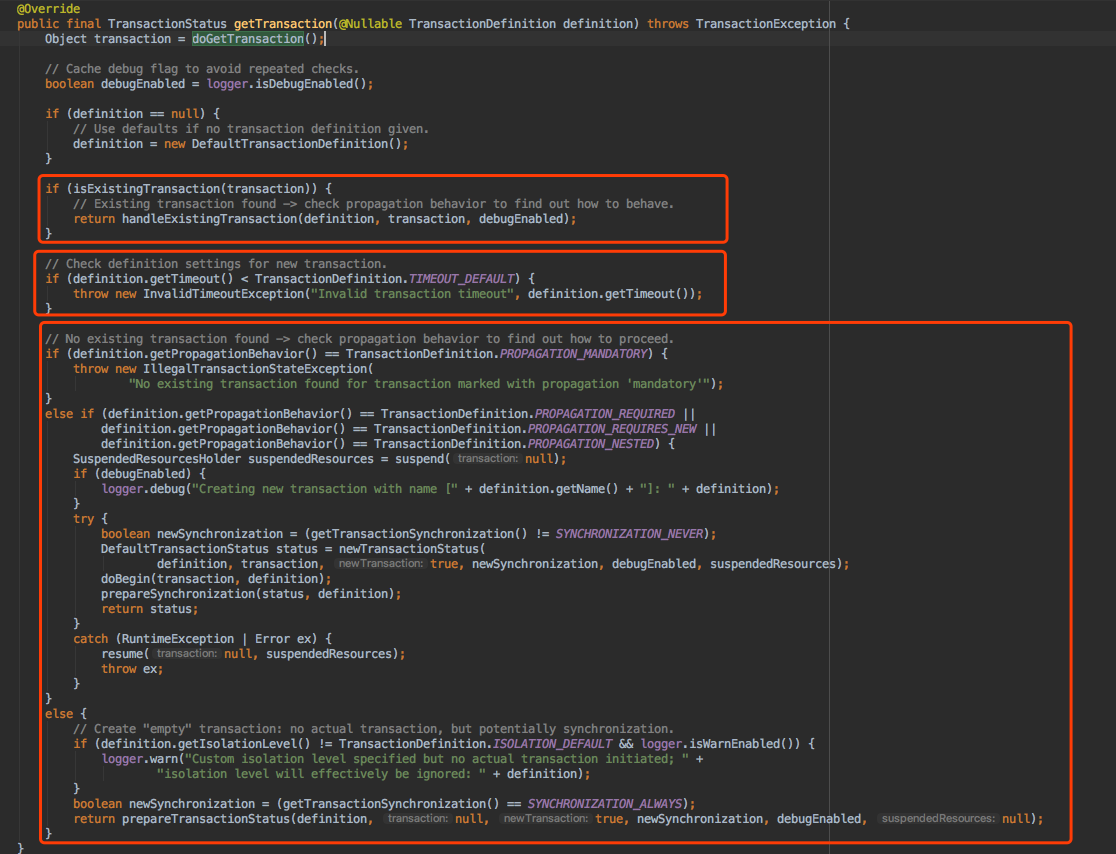This screenshot has height=854, width=1116.
Task: Click the PROPAGATION_MANDATORY constant
Action: pyautogui.click(x=575, y=354)
